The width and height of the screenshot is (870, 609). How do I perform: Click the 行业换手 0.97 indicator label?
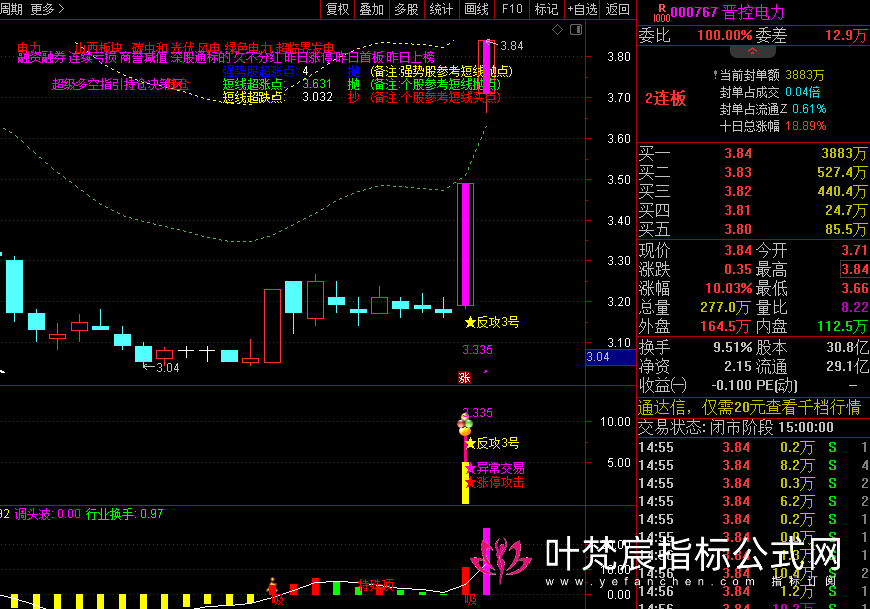124,514
